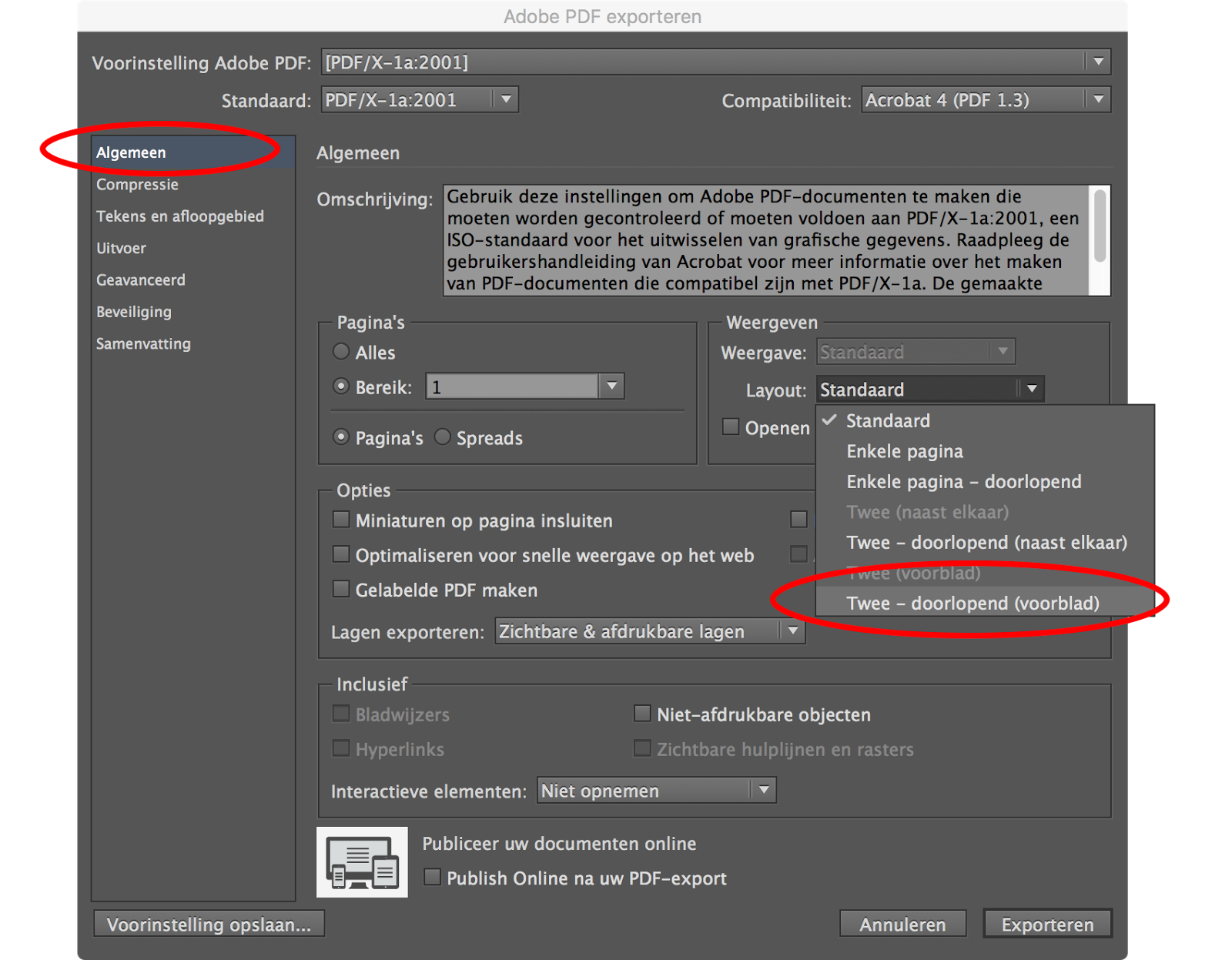Choose the Spreads radio button
Screen dimensions: 1232x960
pyautogui.click(x=442, y=437)
